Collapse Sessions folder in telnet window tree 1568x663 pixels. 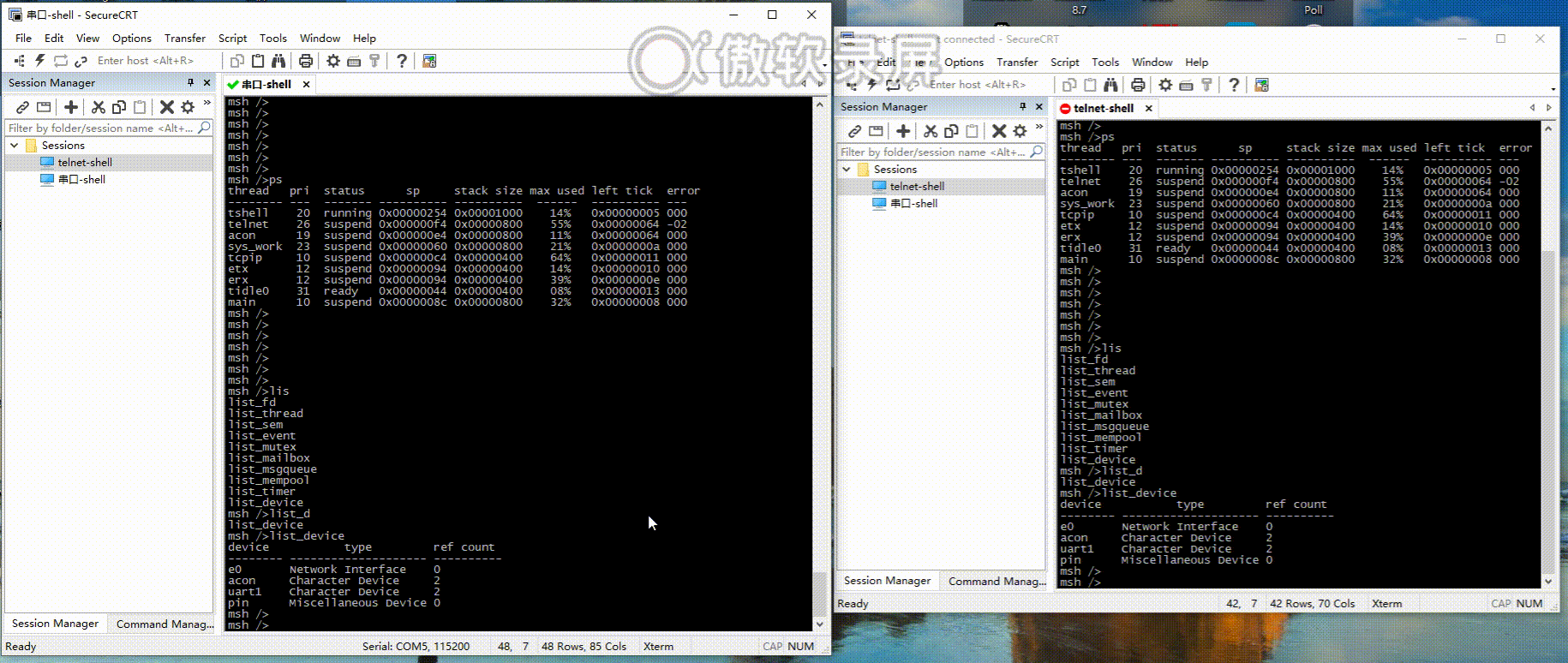coord(847,170)
